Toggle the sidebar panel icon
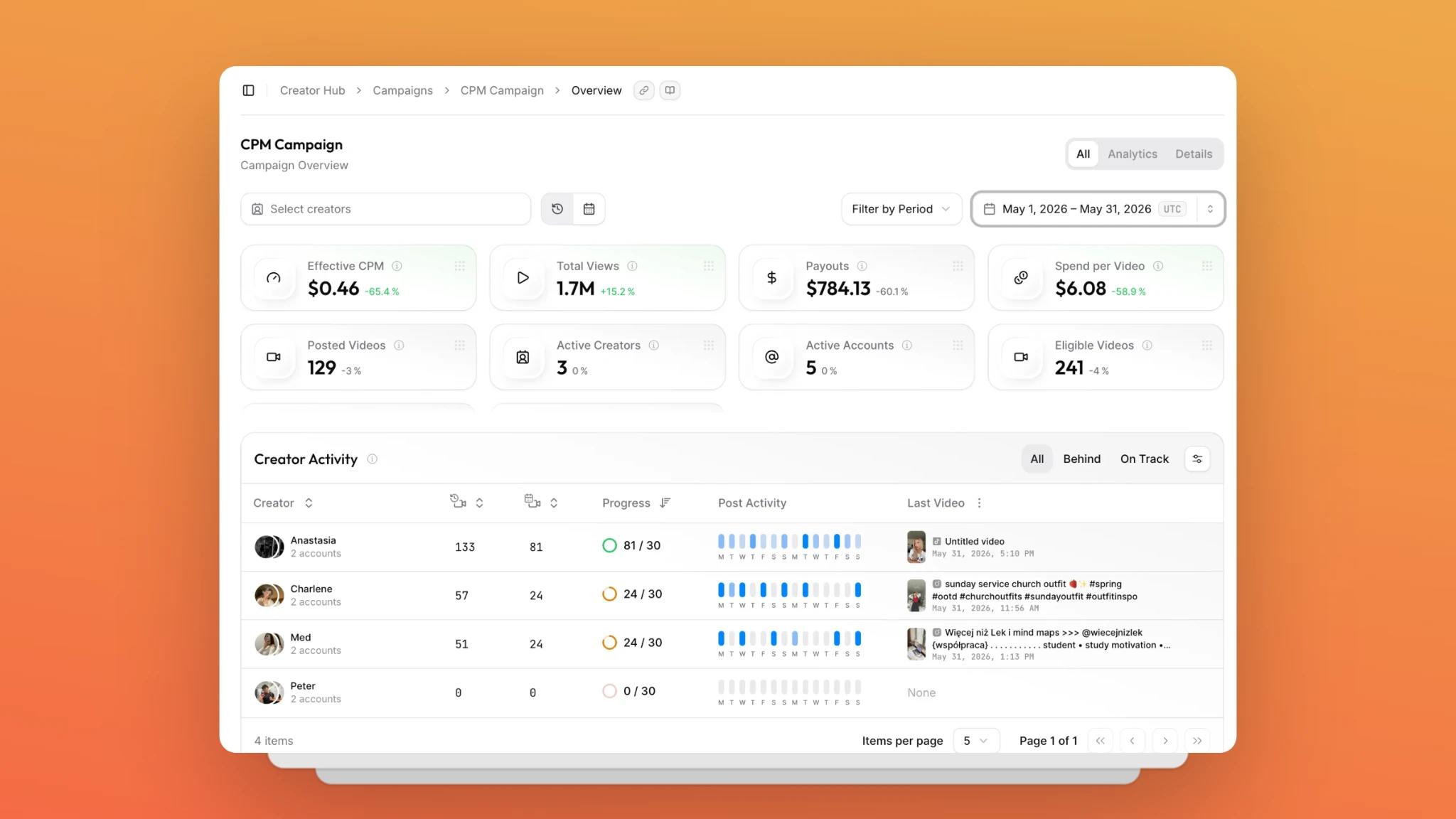The image size is (1456, 819). coord(248,90)
